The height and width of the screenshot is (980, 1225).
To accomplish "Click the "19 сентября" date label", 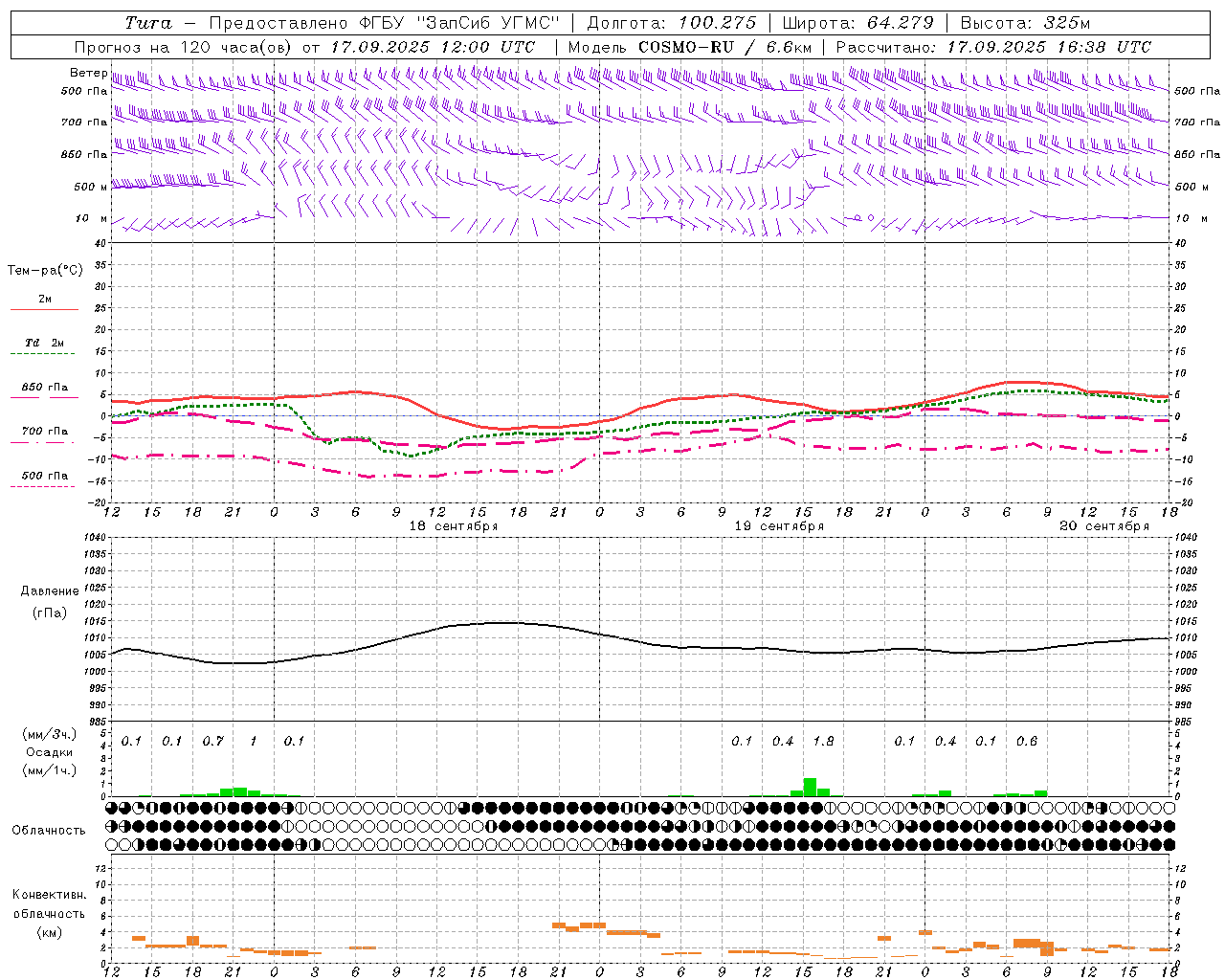I will [779, 526].
